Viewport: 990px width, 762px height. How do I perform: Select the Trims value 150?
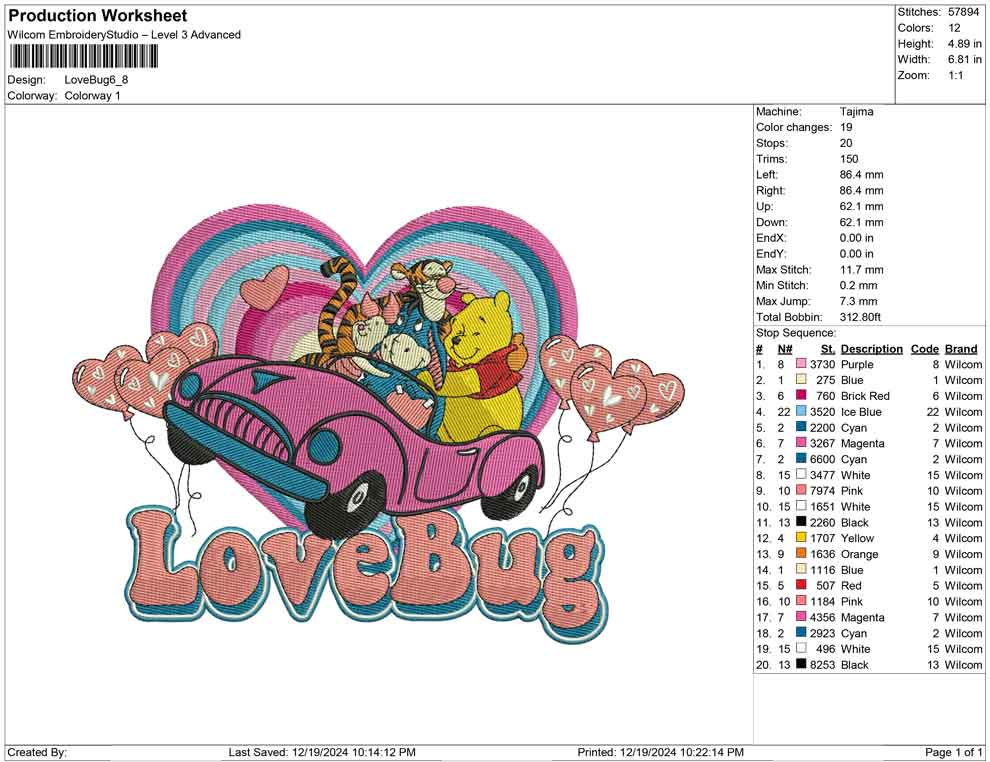coord(849,158)
